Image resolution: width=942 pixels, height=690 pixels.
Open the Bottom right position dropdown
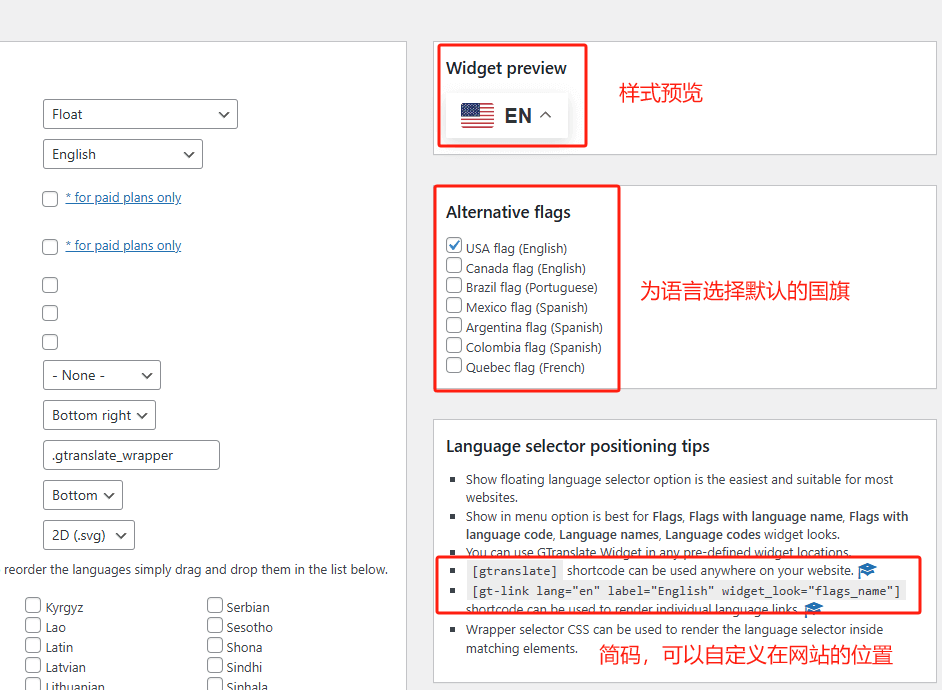(x=99, y=415)
